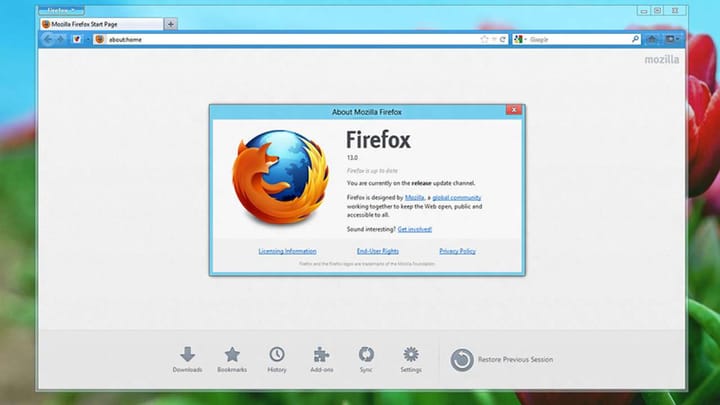Open the Google search engine selector
Image resolution: width=720 pixels, height=405 pixels.
tap(520, 39)
